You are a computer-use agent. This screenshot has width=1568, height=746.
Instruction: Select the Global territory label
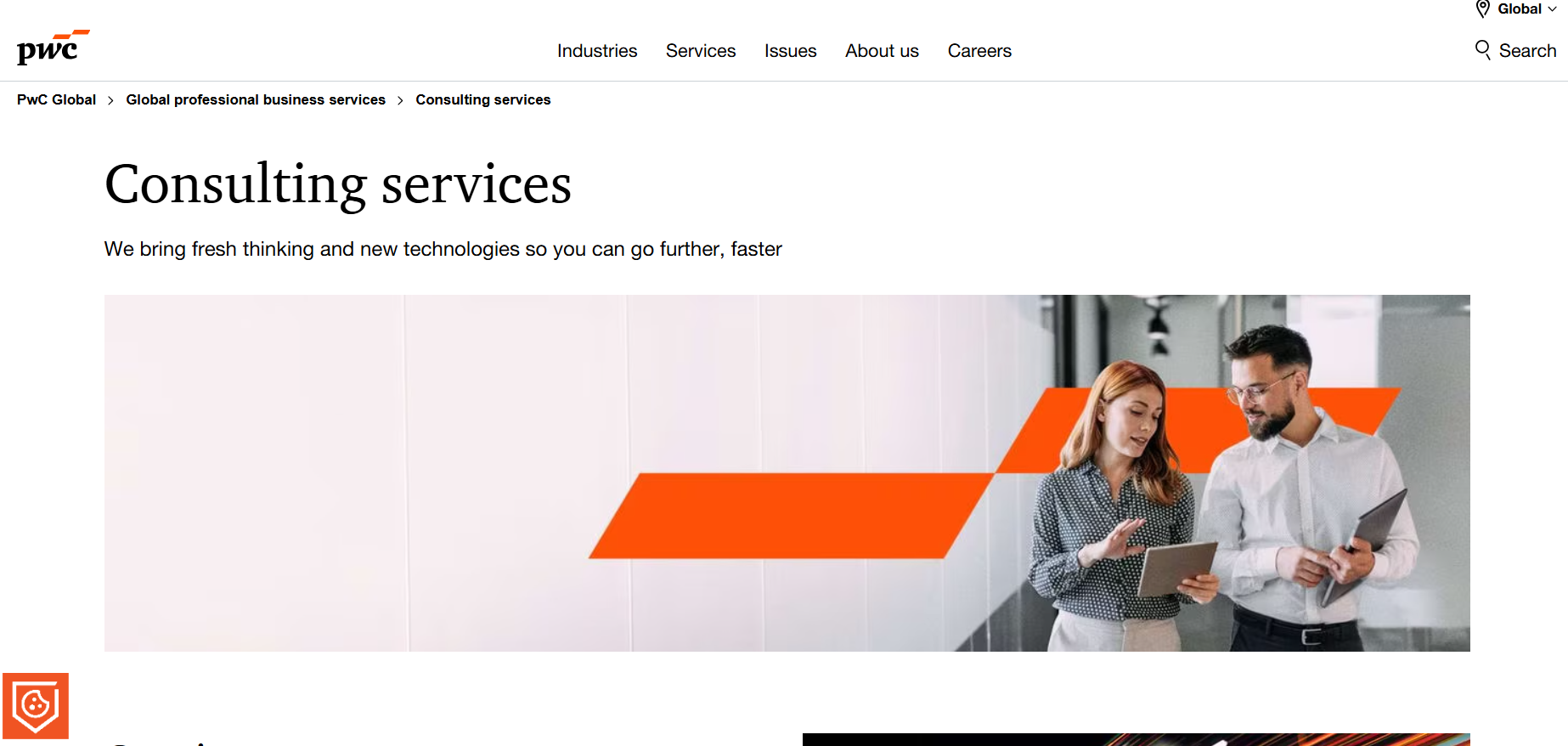(1520, 9)
